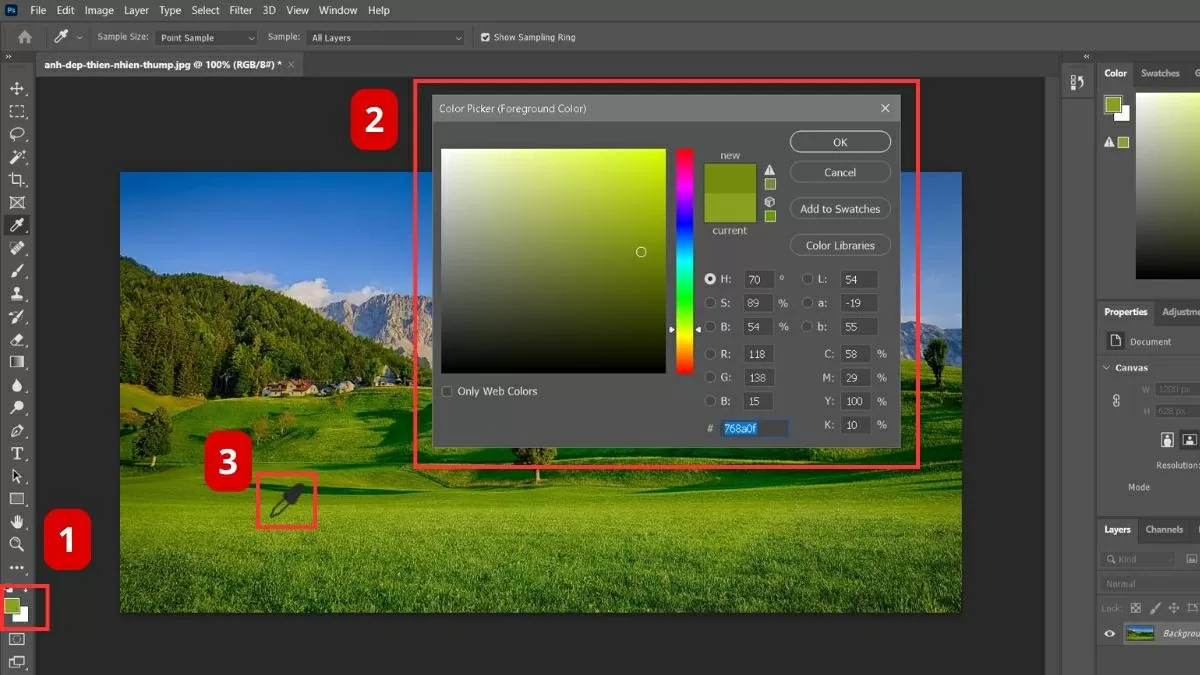Screen dimensions: 1200x675
Task: Choose the Crop tool
Action: pyautogui.click(x=17, y=180)
